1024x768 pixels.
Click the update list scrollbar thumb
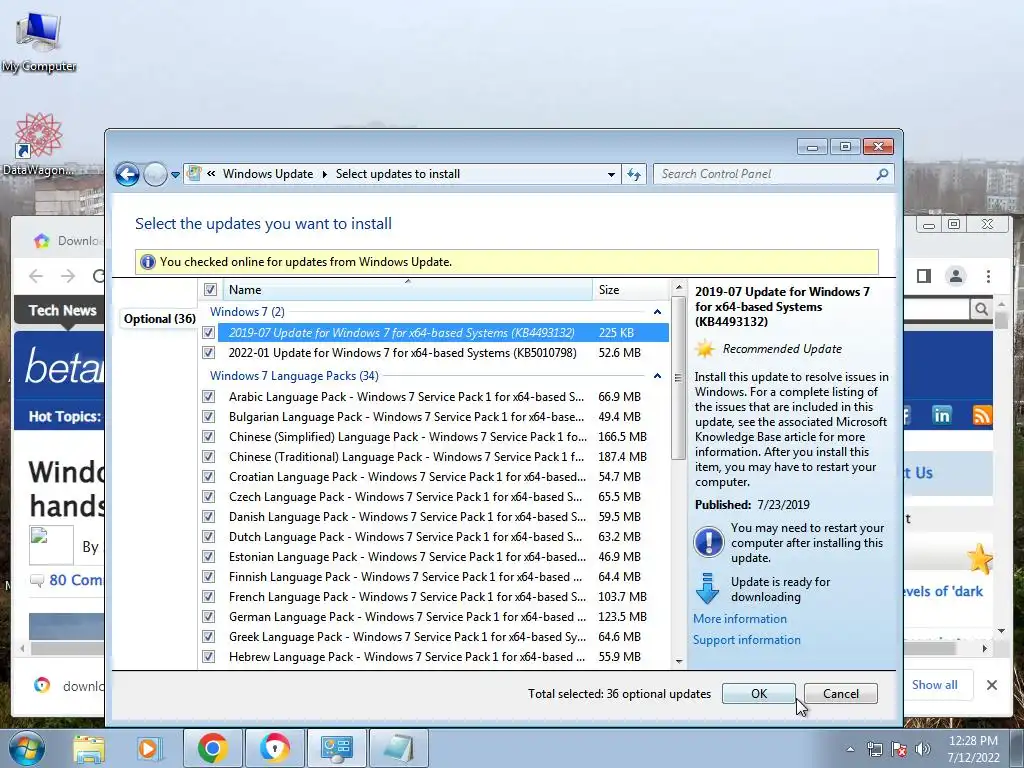tap(678, 377)
